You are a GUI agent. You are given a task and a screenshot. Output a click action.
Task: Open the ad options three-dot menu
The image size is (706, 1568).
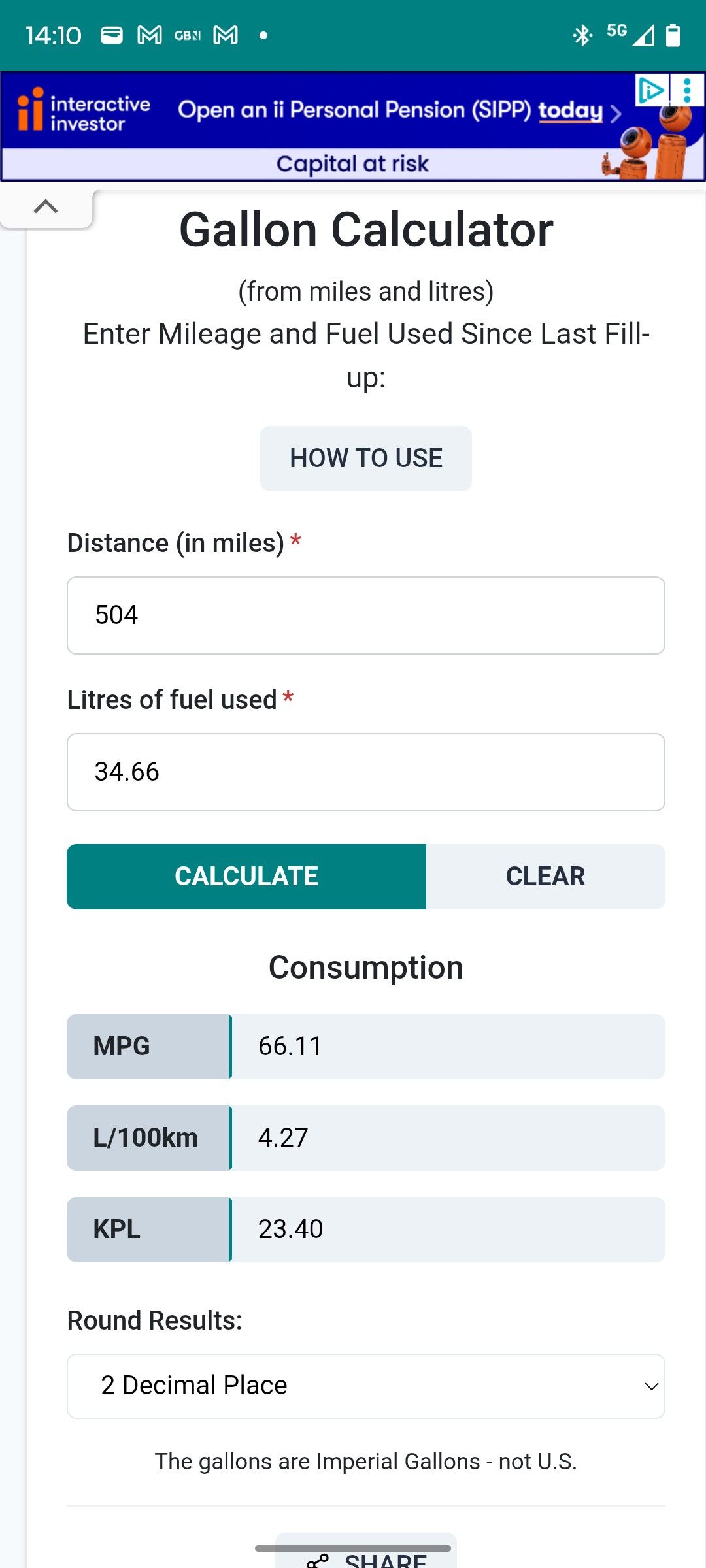point(687,90)
